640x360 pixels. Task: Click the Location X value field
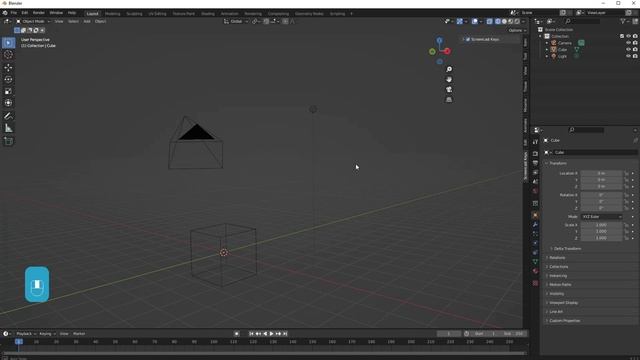pos(602,173)
